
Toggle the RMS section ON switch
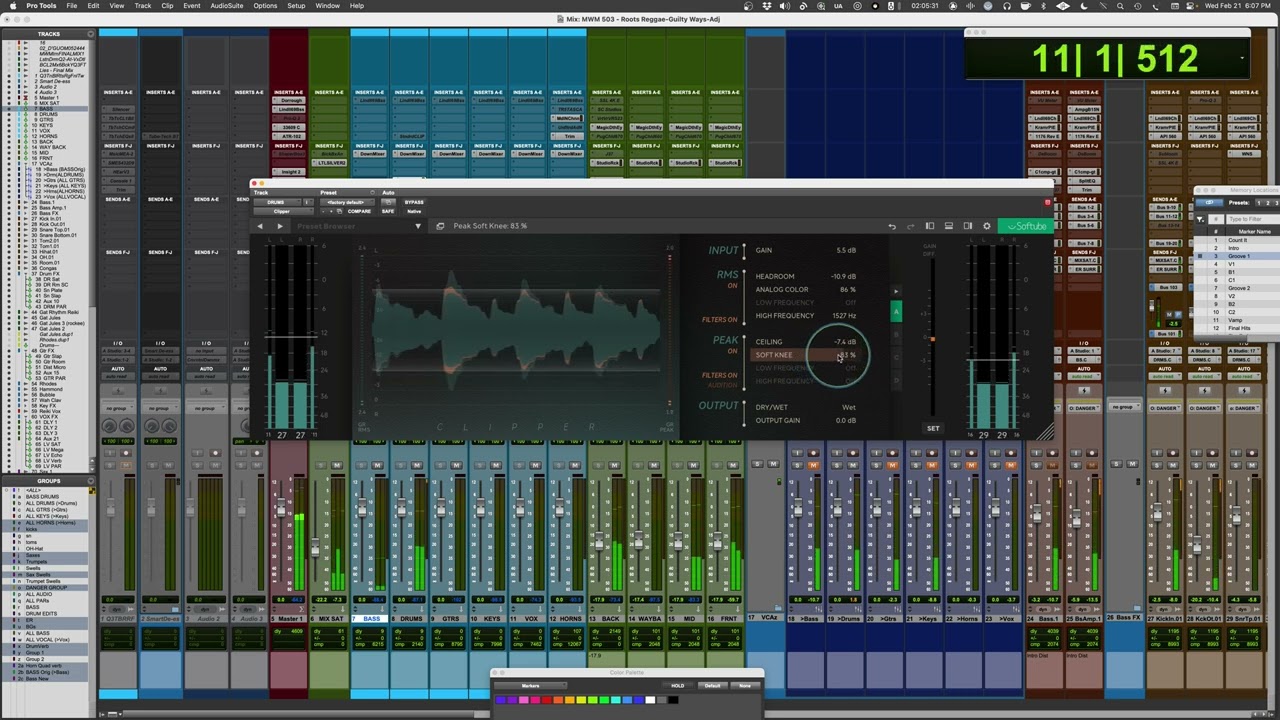732,286
